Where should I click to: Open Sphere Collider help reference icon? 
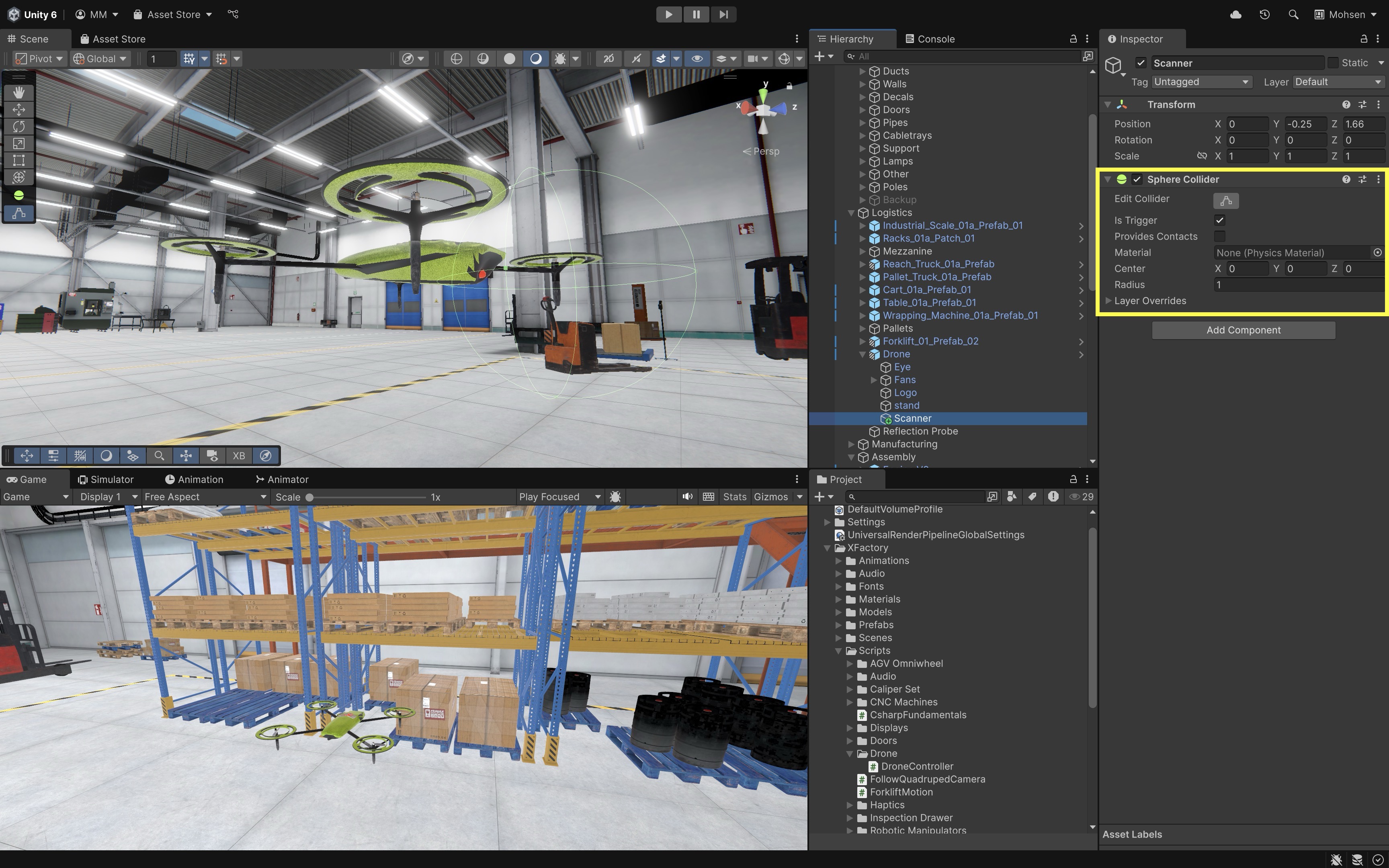point(1345,179)
